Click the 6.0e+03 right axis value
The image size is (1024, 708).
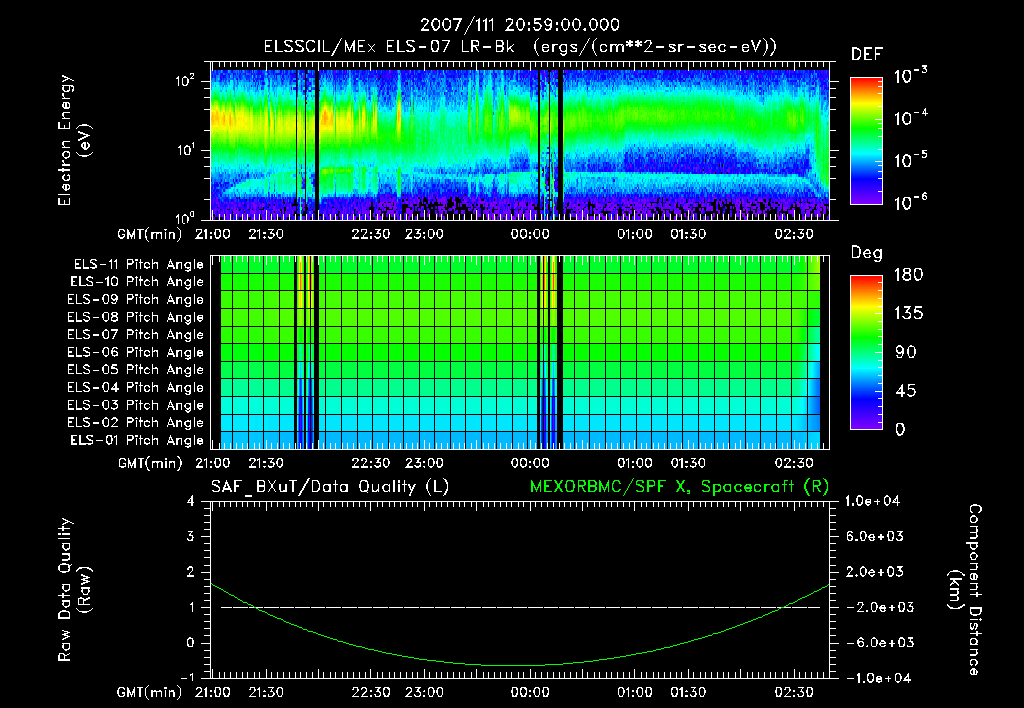click(875, 537)
